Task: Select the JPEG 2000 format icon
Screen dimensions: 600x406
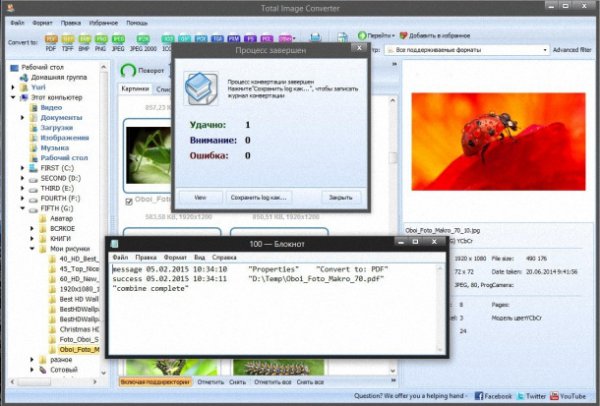Action: click(x=143, y=39)
